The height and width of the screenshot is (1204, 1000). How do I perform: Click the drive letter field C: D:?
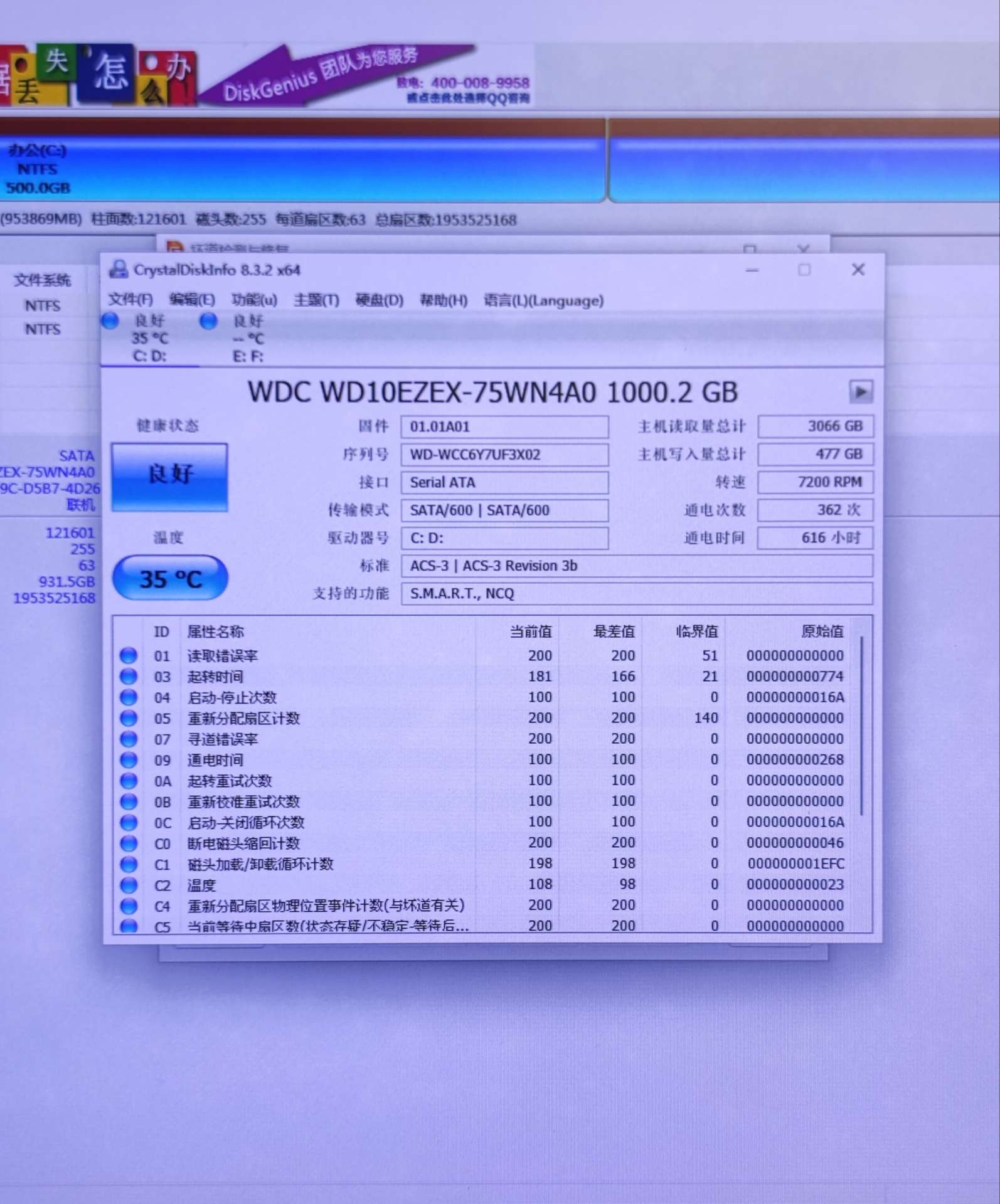coord(504,538)
